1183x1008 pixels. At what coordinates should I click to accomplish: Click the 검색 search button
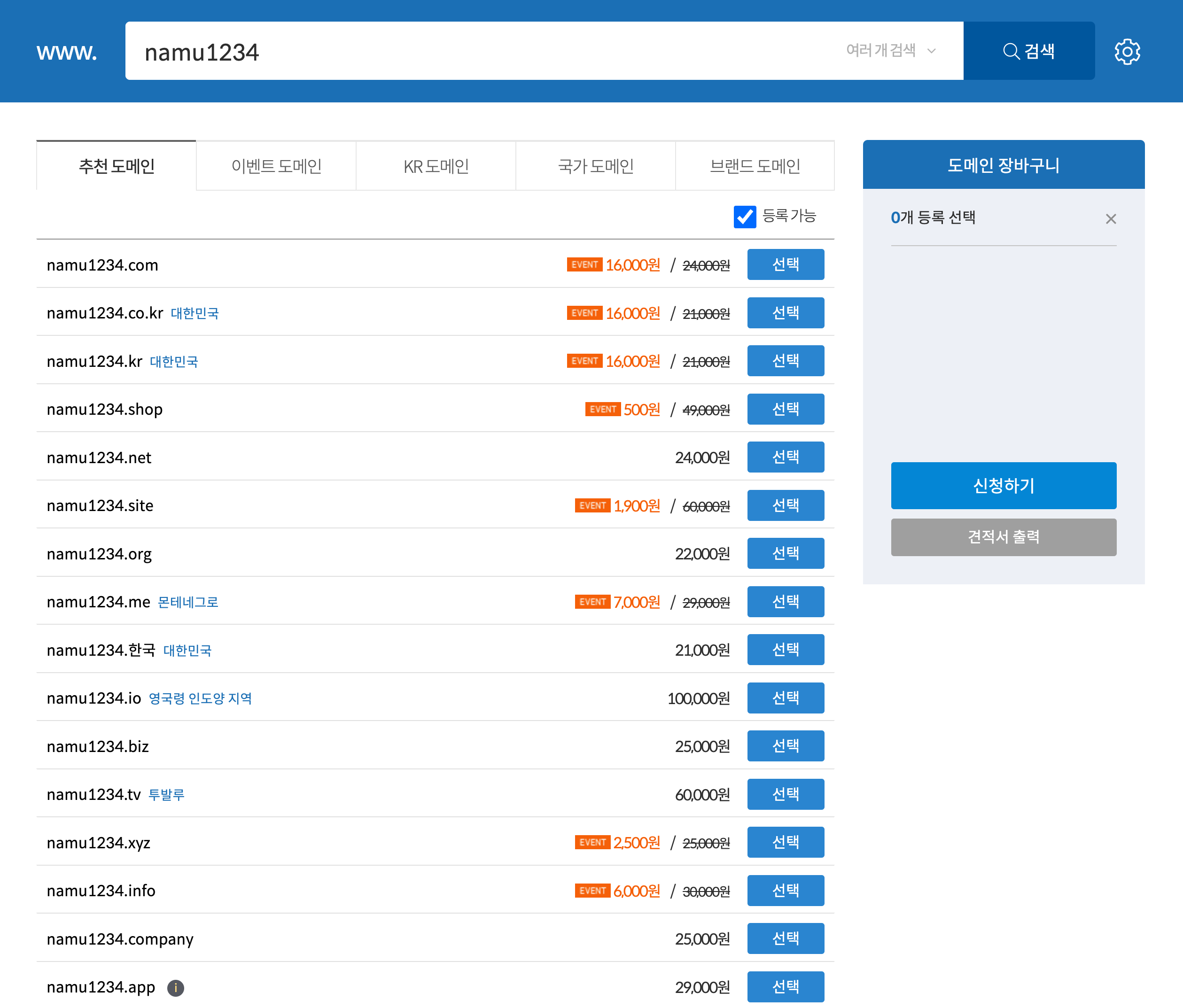[1028, 51]
